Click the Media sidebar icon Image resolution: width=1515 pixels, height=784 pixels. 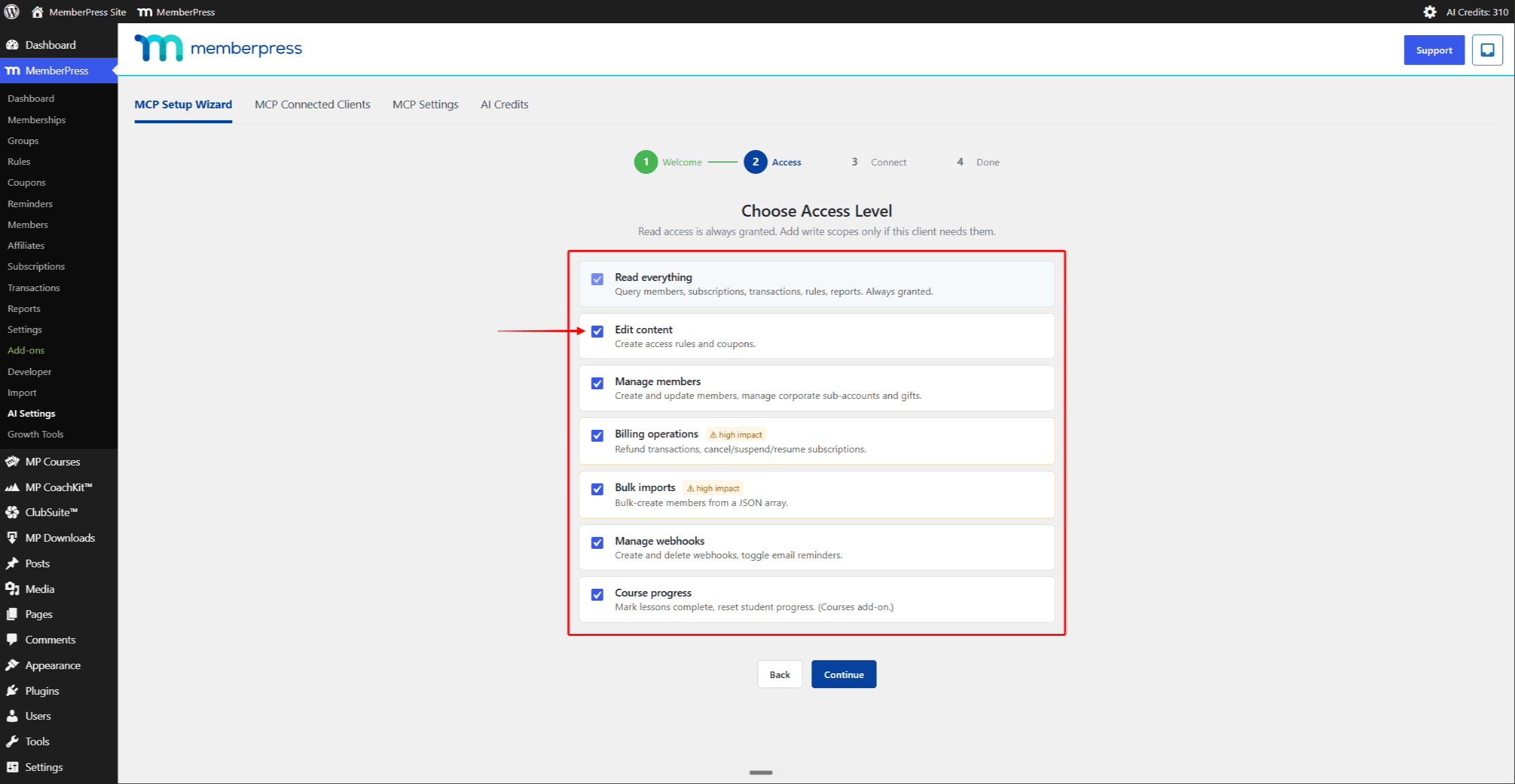pyautogui.click(x=12, y=589)
